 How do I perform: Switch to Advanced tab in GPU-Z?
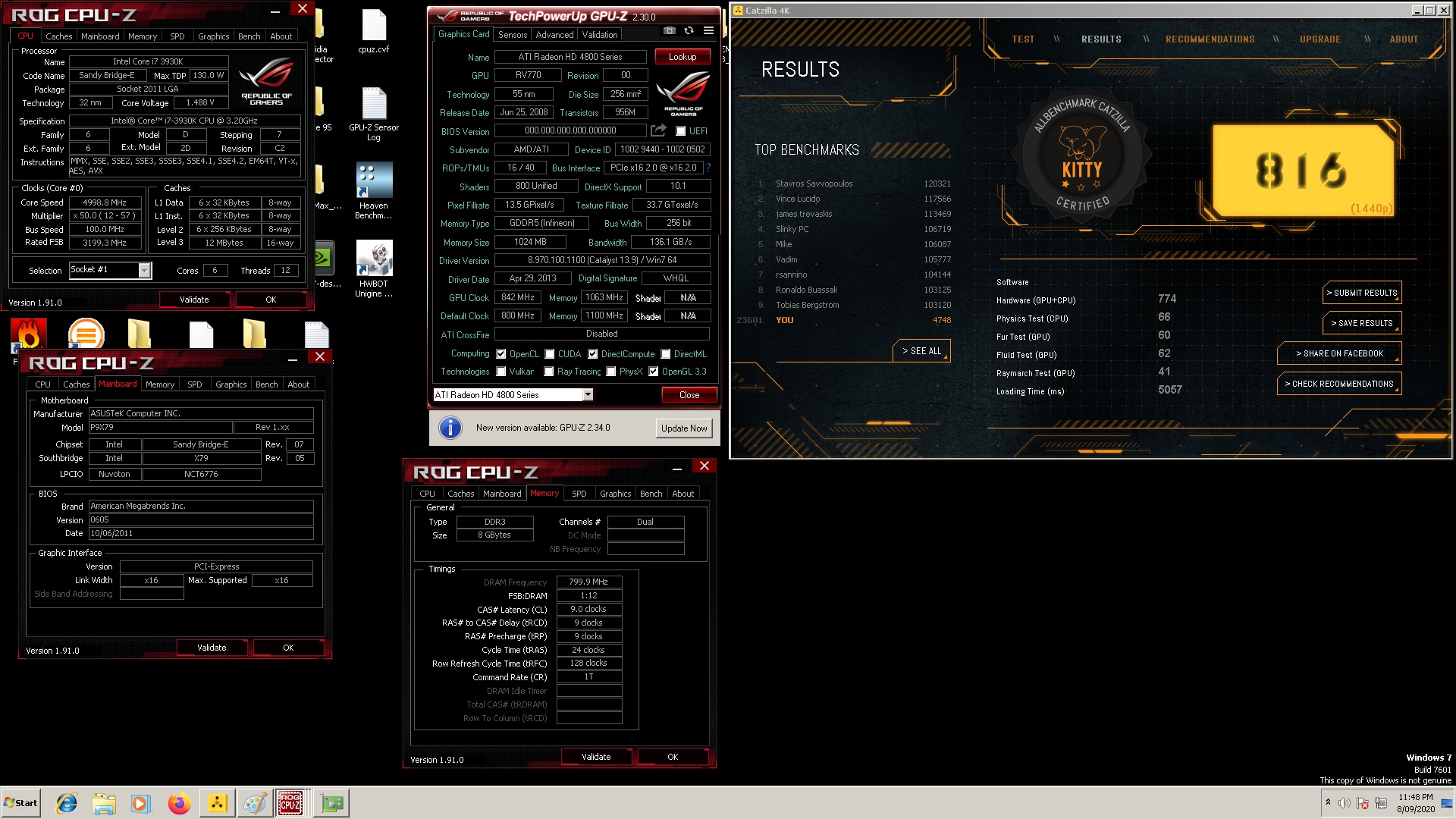[x=554, y=35]
